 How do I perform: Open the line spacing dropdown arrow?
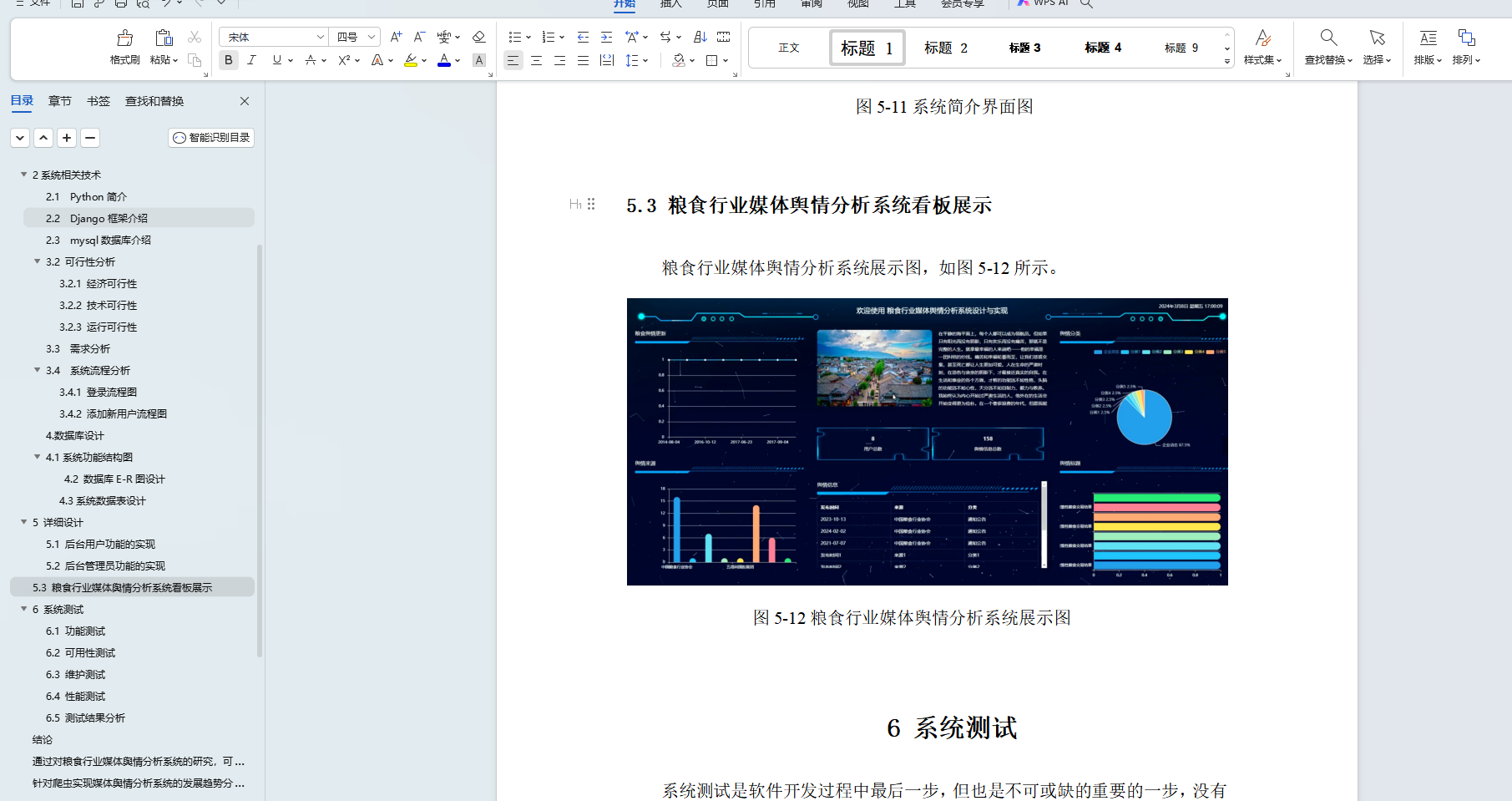coord(645,60)
